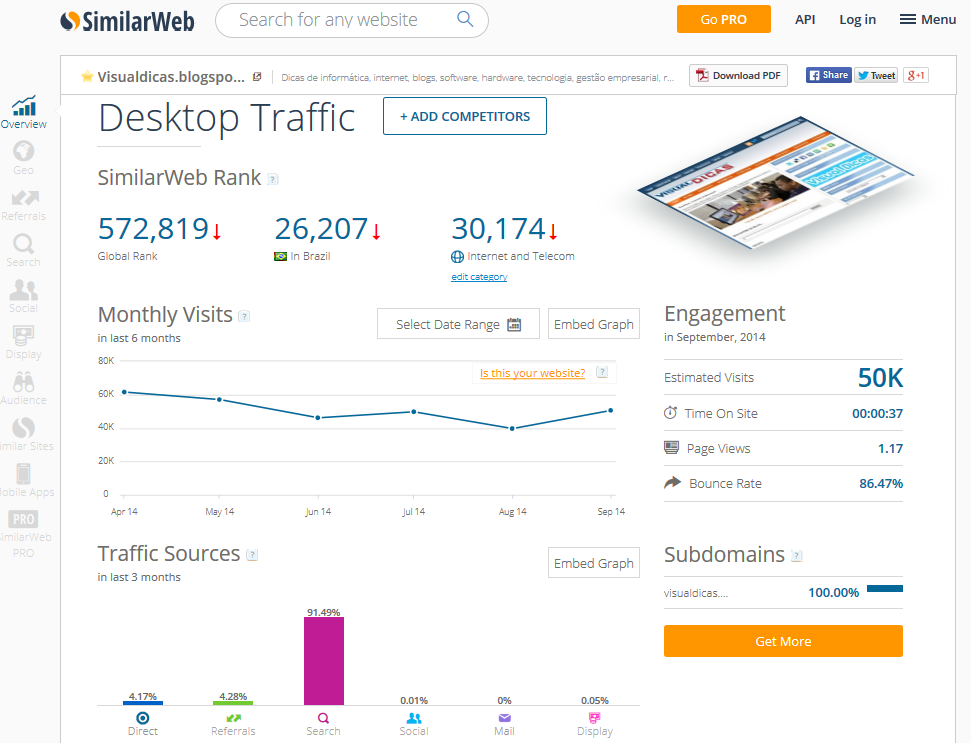Image resolution: width=971 pixels, height=743 pixels.
Task: Download the PDF report
Action: tap(738, 76)
